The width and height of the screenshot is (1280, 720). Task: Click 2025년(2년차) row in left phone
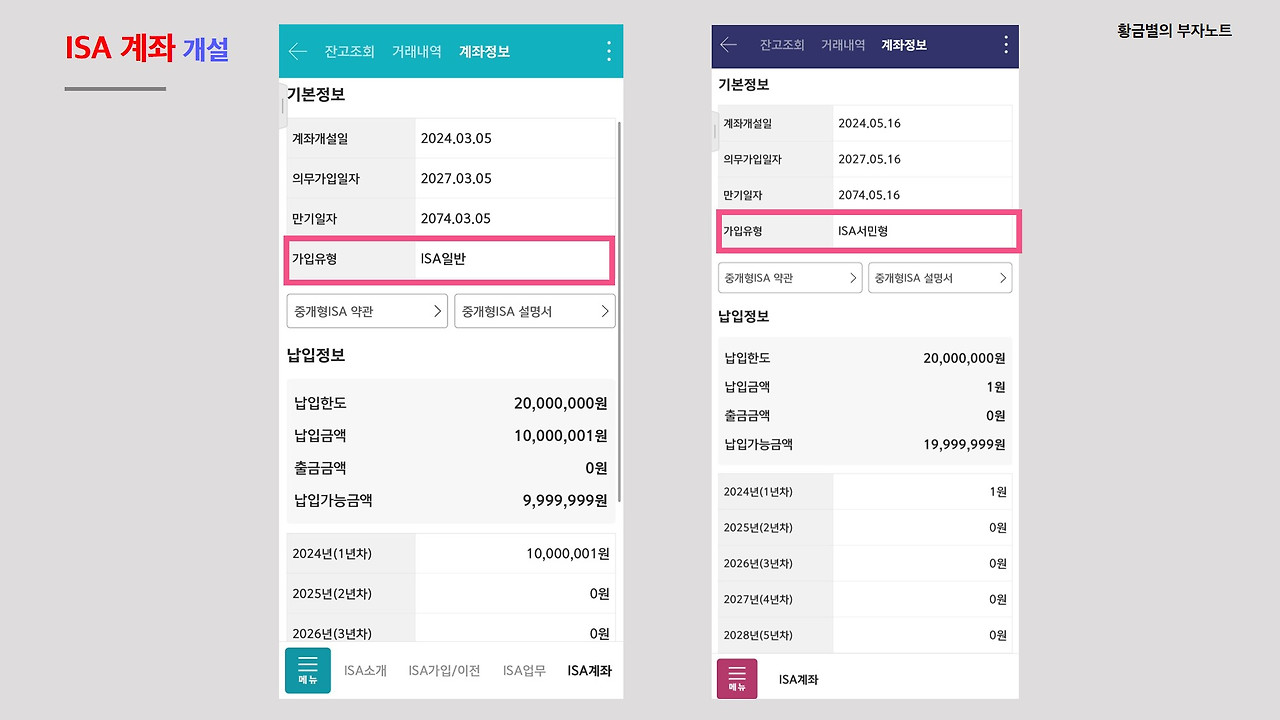pyautogui.click(x=451, y=593)
